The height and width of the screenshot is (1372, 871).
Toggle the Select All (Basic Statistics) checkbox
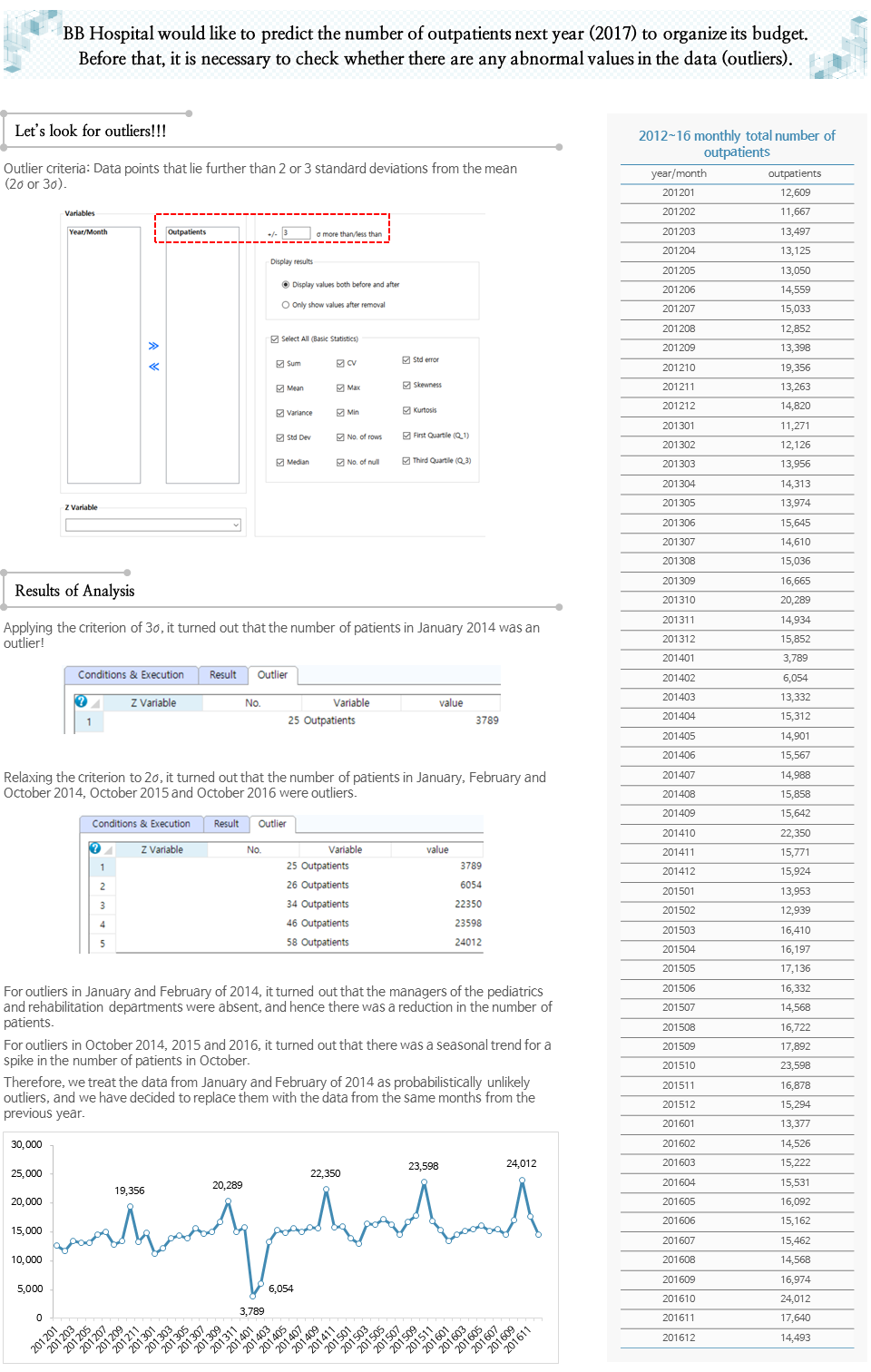pyautogui.click(x=275, y=339)
